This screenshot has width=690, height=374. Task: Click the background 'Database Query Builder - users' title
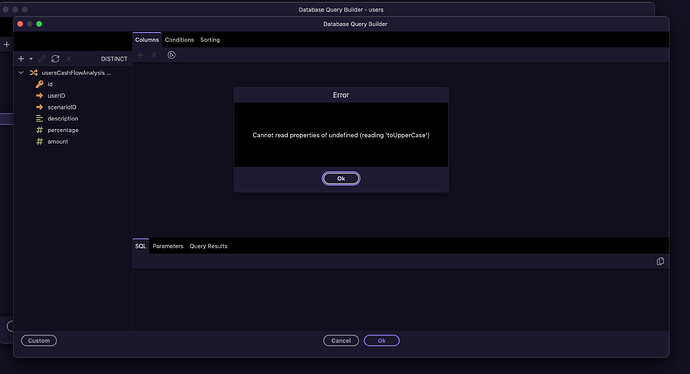341,9
